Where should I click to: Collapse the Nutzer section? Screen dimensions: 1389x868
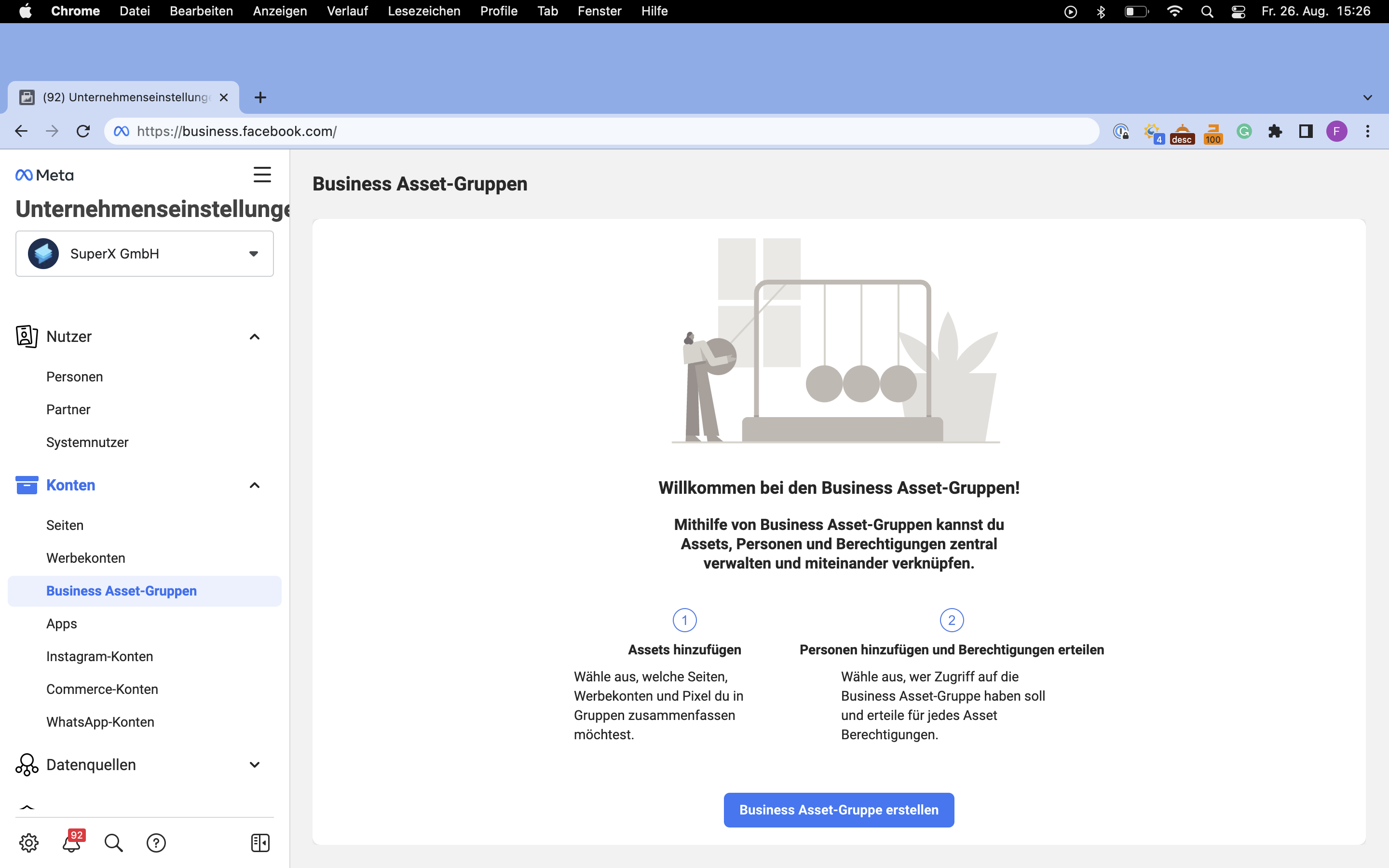(x=254, y=337)
